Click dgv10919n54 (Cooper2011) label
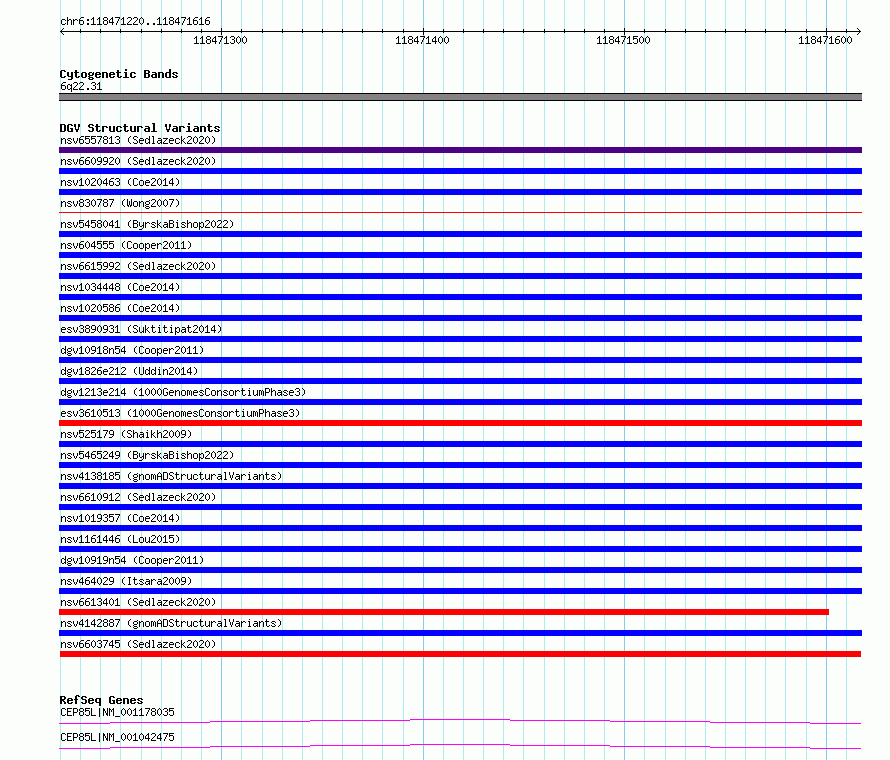The image size is (890, 760). click(132, 560)
